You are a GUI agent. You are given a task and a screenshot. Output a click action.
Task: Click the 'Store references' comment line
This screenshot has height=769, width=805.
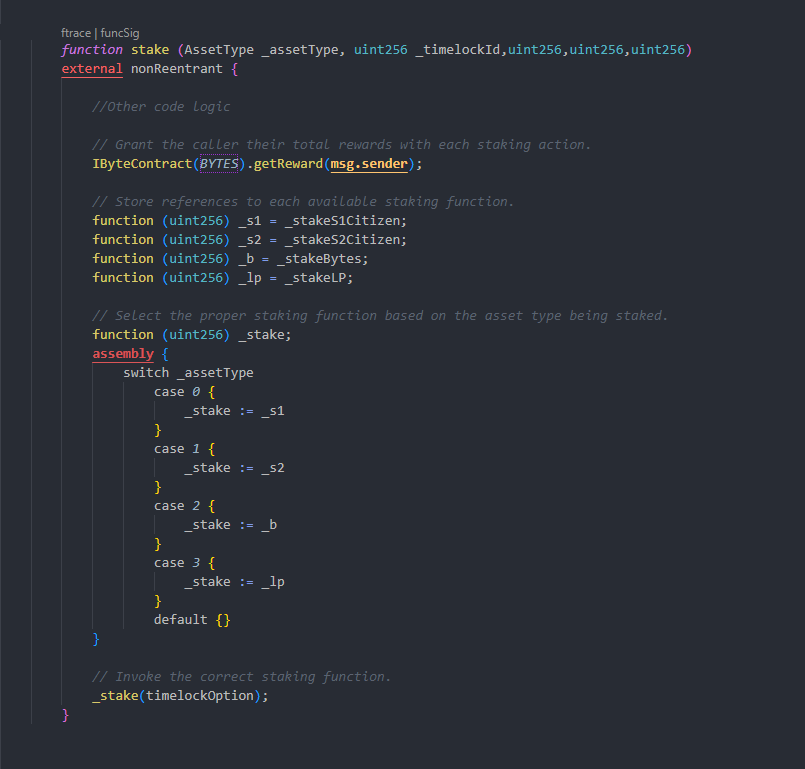pos(303,202)
